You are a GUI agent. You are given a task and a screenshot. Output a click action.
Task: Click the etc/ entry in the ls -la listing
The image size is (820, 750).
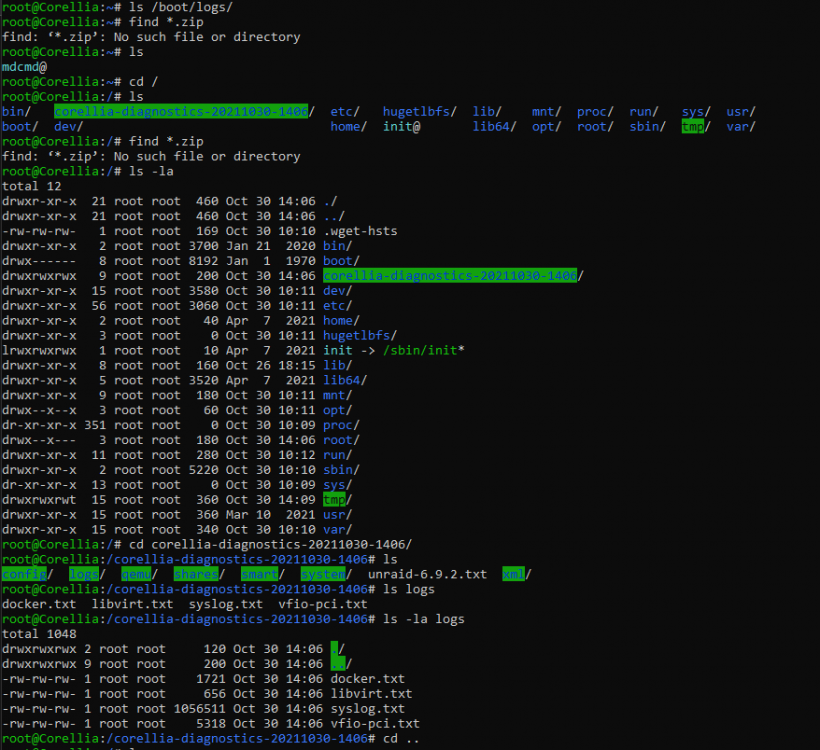point(337,305)
